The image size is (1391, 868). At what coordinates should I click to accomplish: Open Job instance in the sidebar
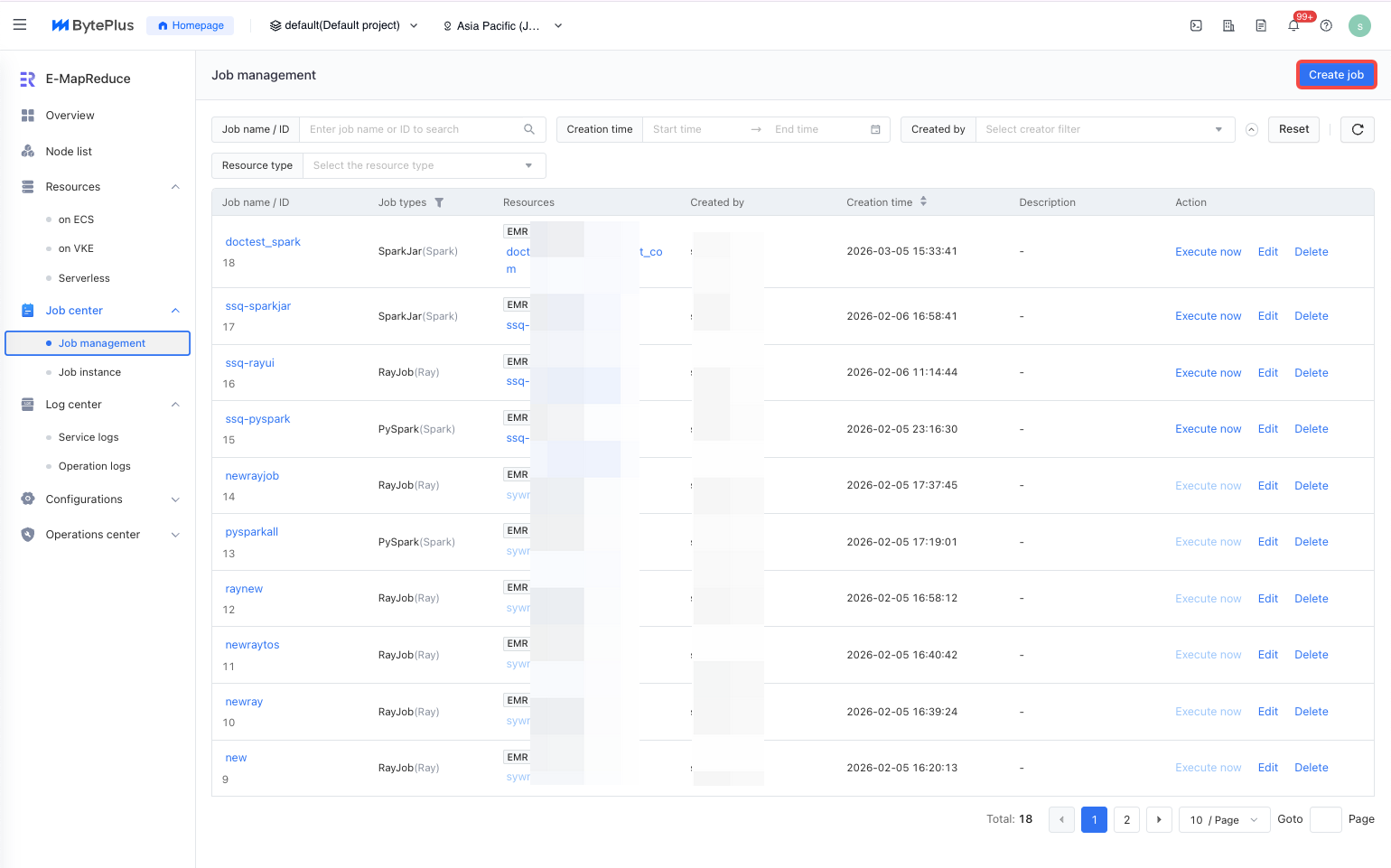(89, 372)
